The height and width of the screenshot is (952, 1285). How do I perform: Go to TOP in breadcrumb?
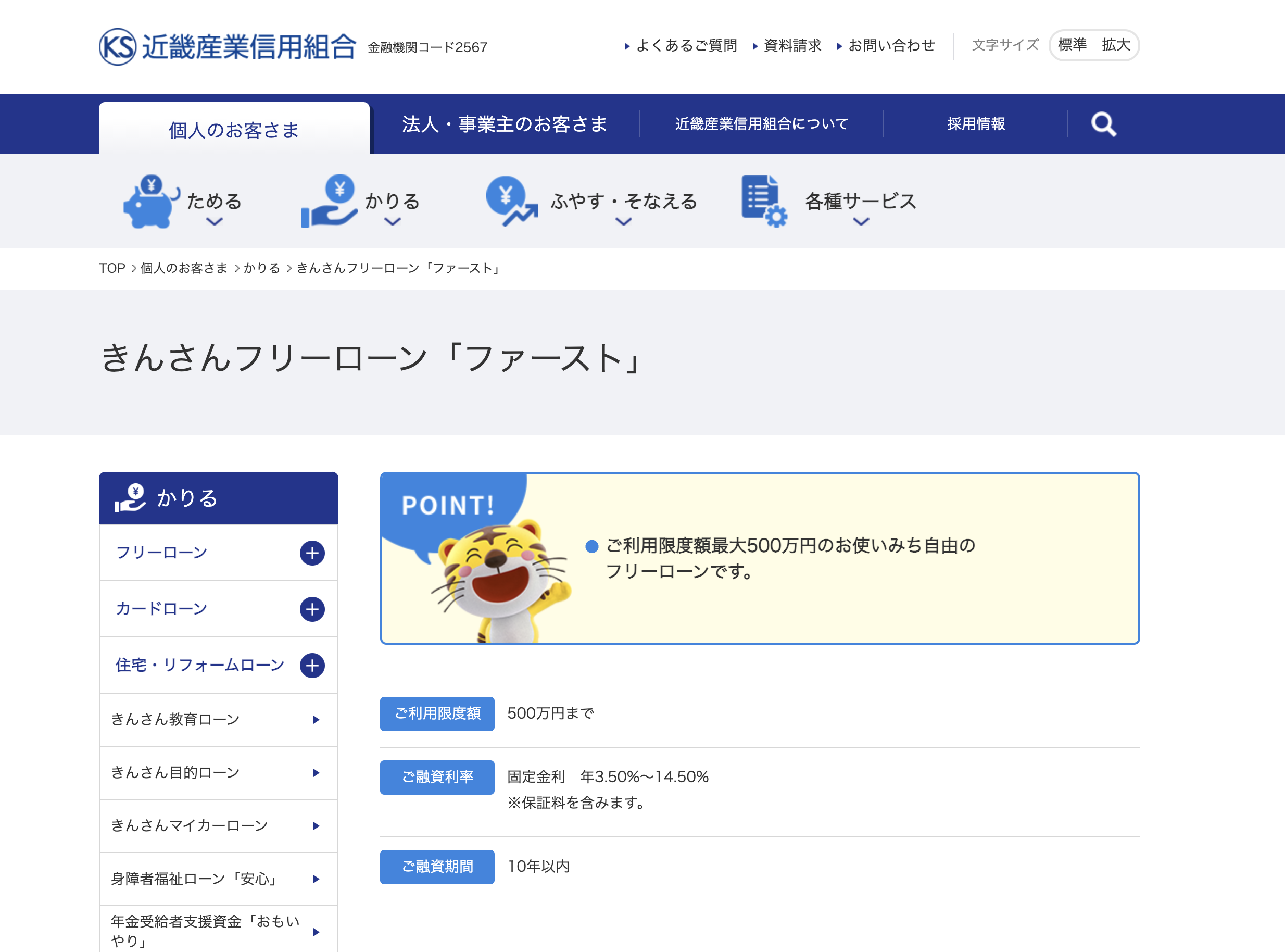tap(112, 268)
